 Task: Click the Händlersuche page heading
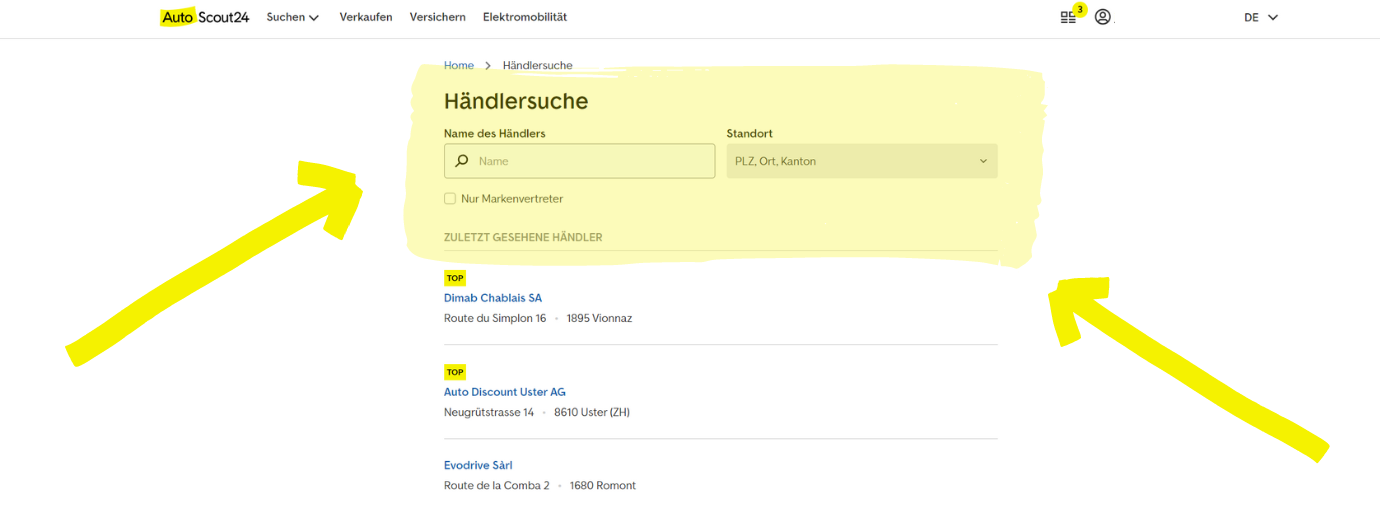516,101
